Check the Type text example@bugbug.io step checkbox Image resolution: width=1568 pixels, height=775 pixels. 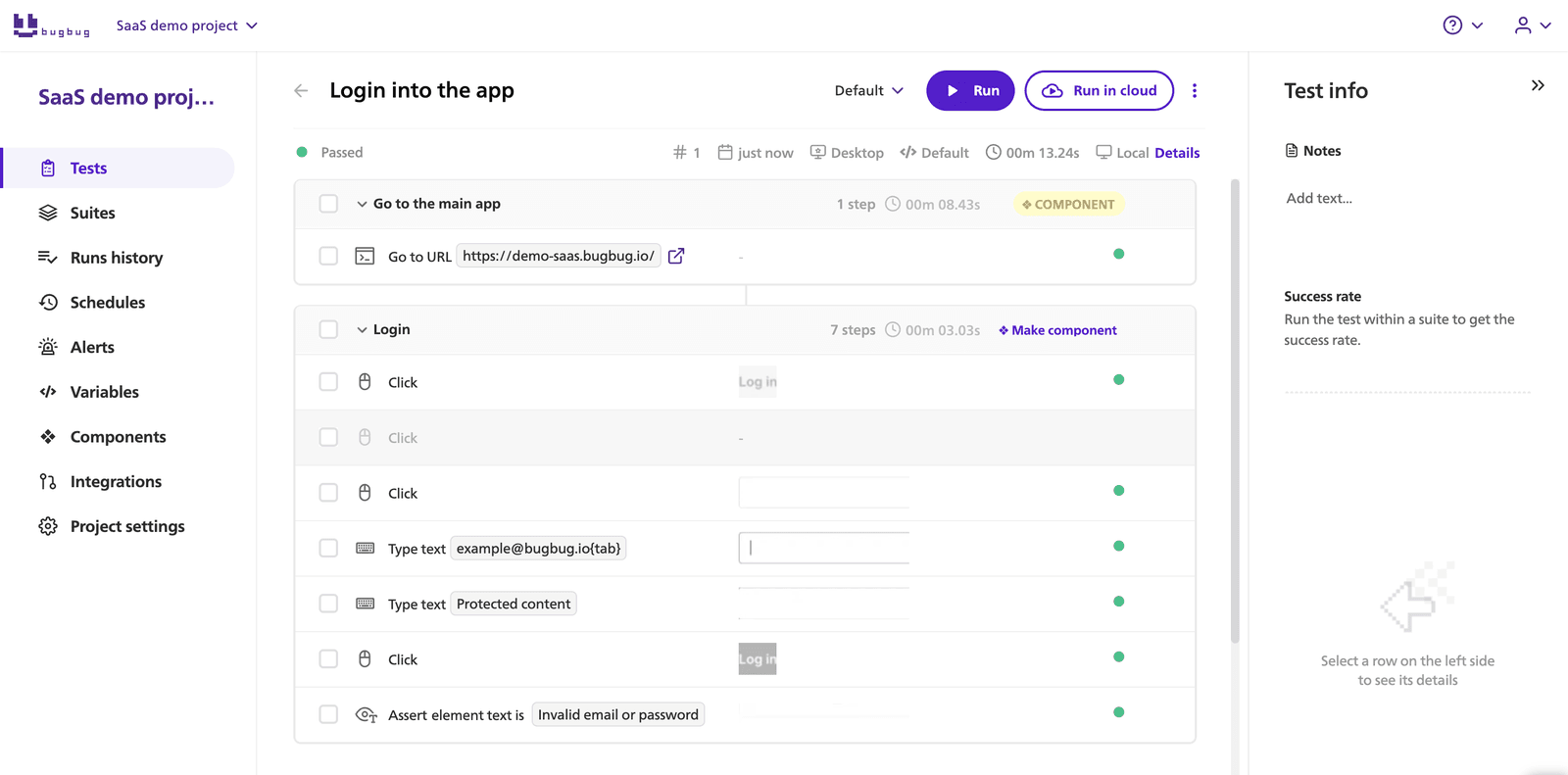point(328,549)
